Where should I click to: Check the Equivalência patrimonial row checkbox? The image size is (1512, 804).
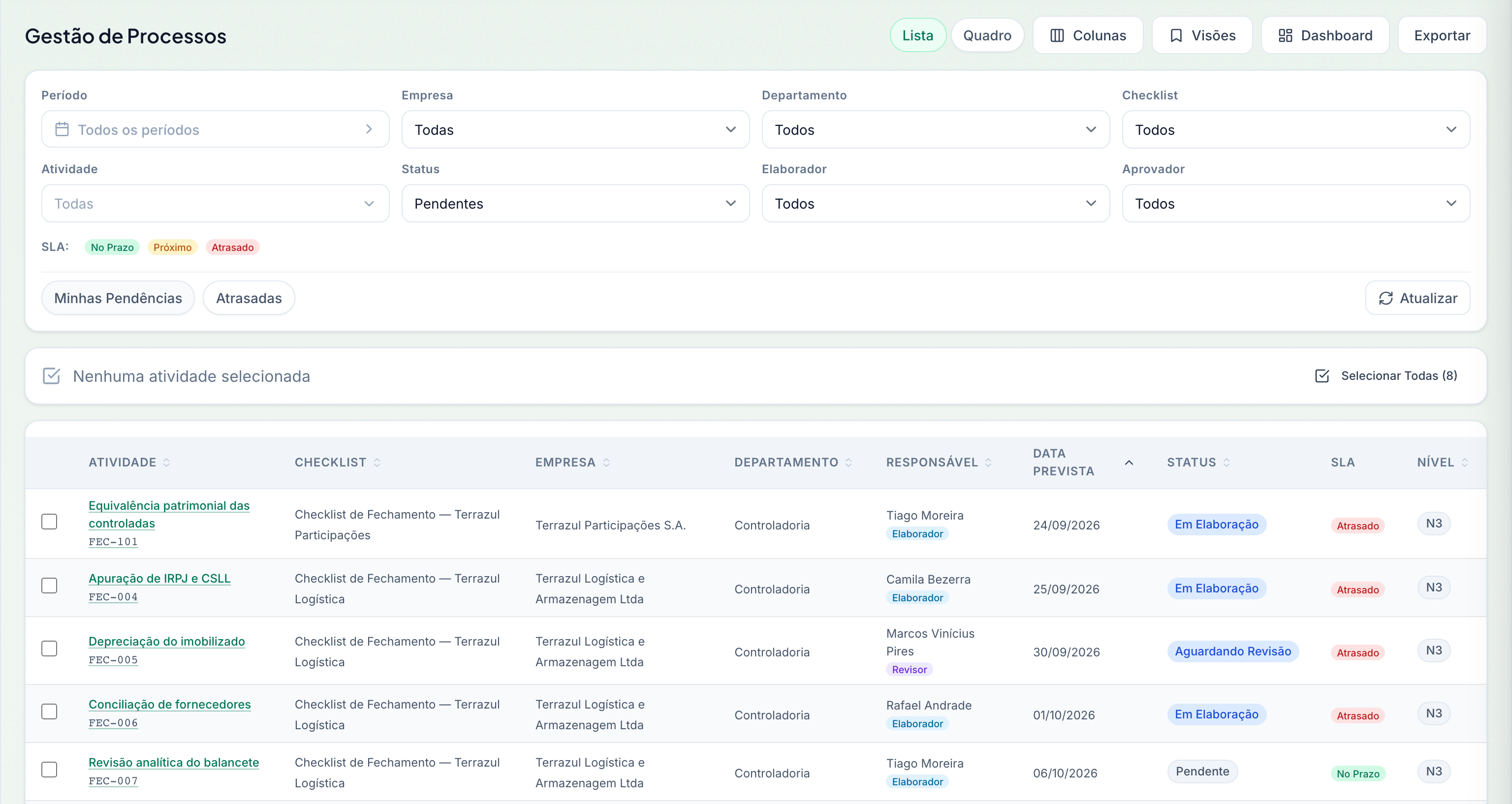pos(49,521)
